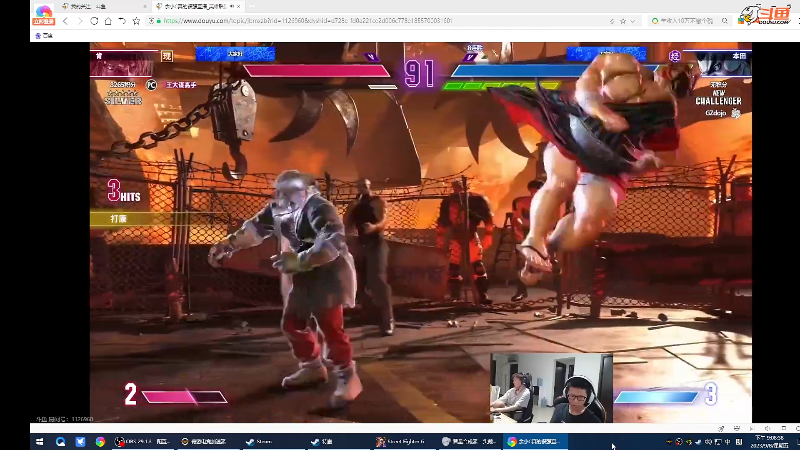Click the browser search box

click(689, 21)
